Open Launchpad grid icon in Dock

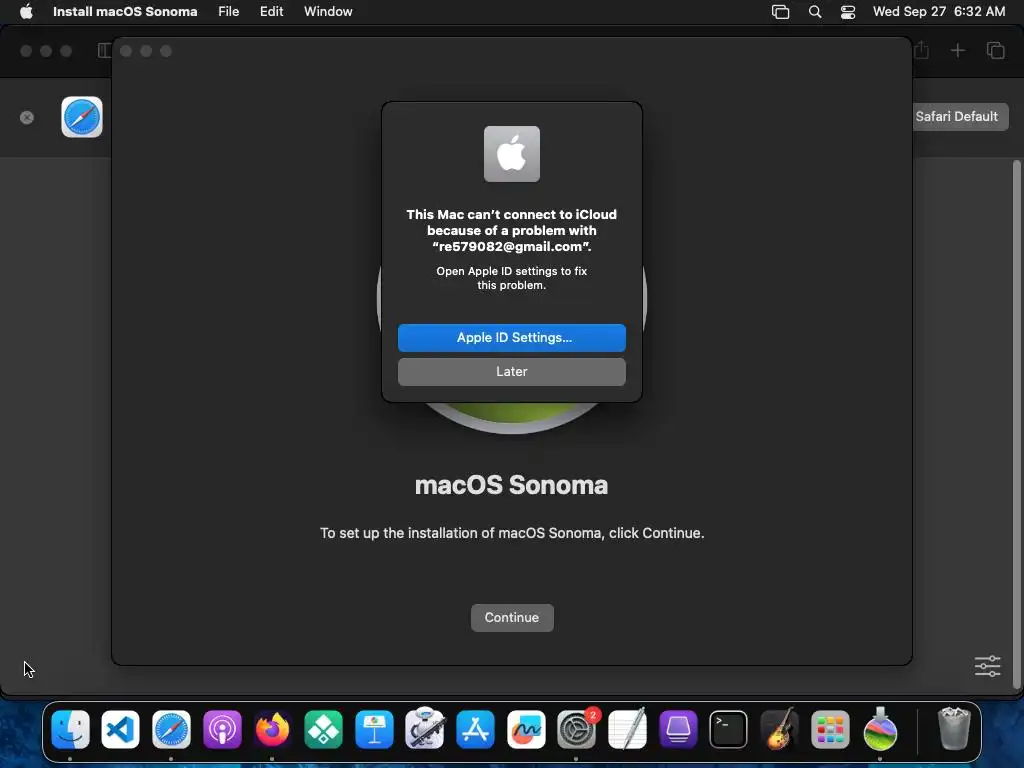[829, 729]
